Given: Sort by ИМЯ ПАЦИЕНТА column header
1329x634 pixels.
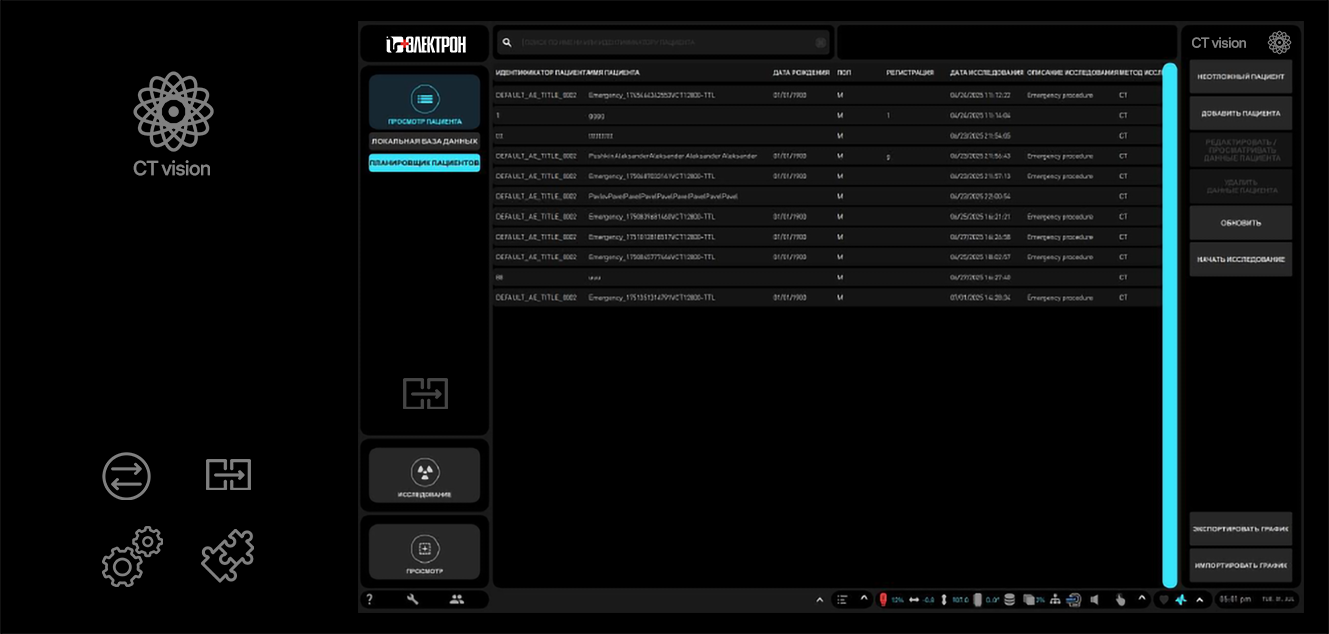Looking at the screenshot, I should click(x=614, y=72).
